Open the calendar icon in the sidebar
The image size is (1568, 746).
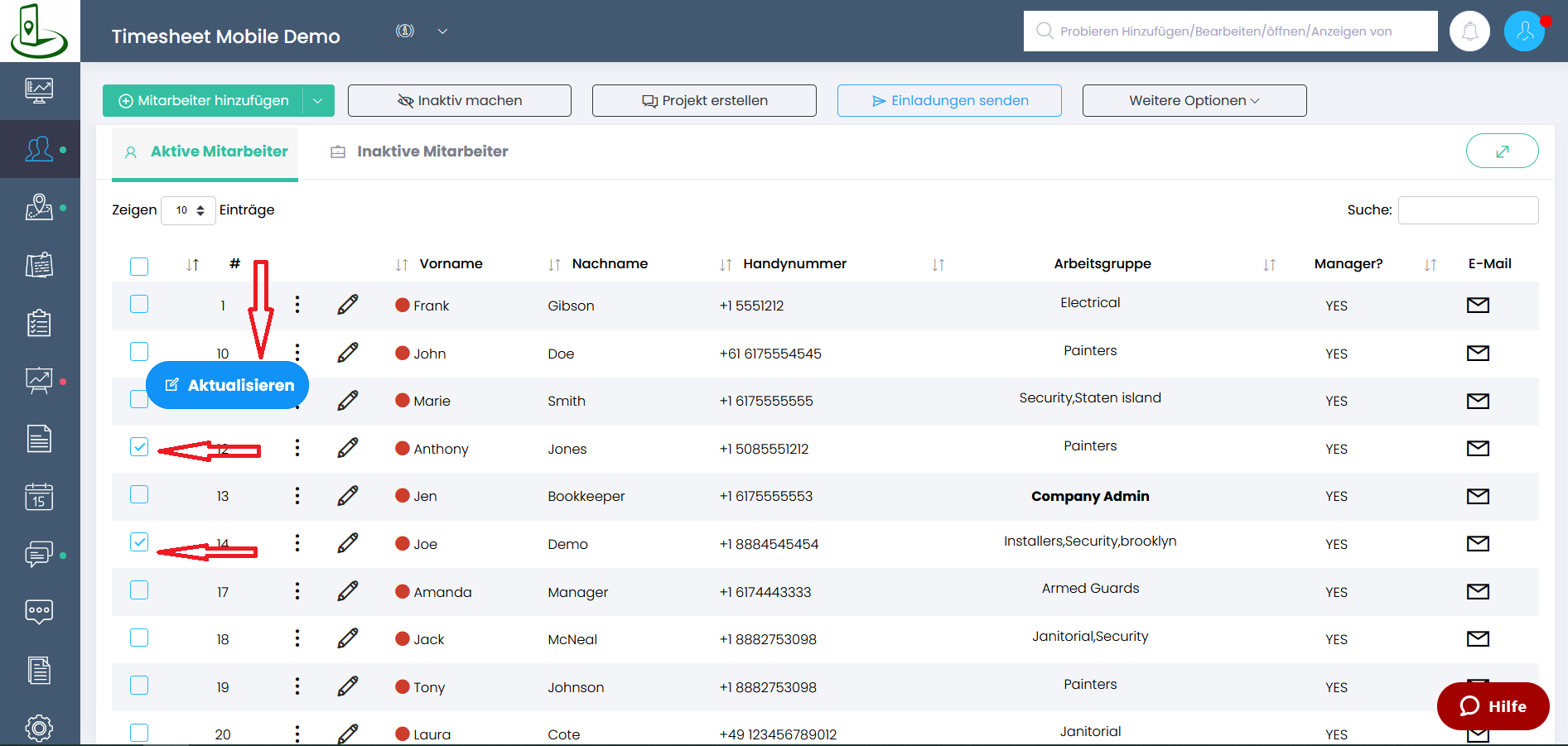pos(39,497)
